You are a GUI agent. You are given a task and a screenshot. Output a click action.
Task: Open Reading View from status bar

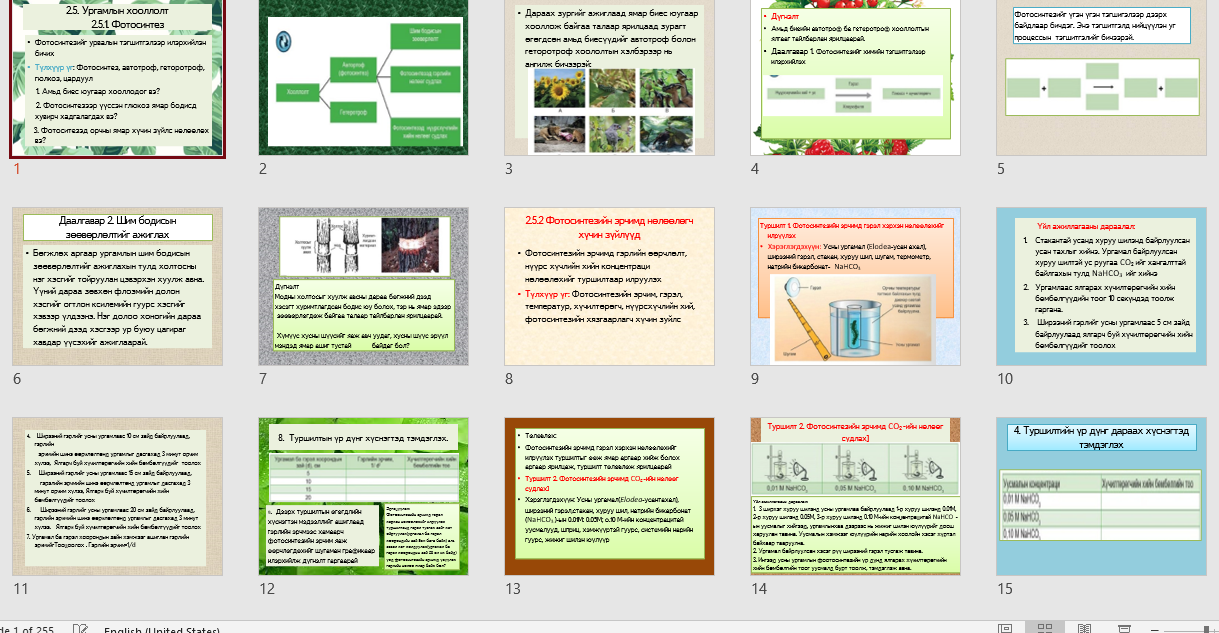point(1083,627)
